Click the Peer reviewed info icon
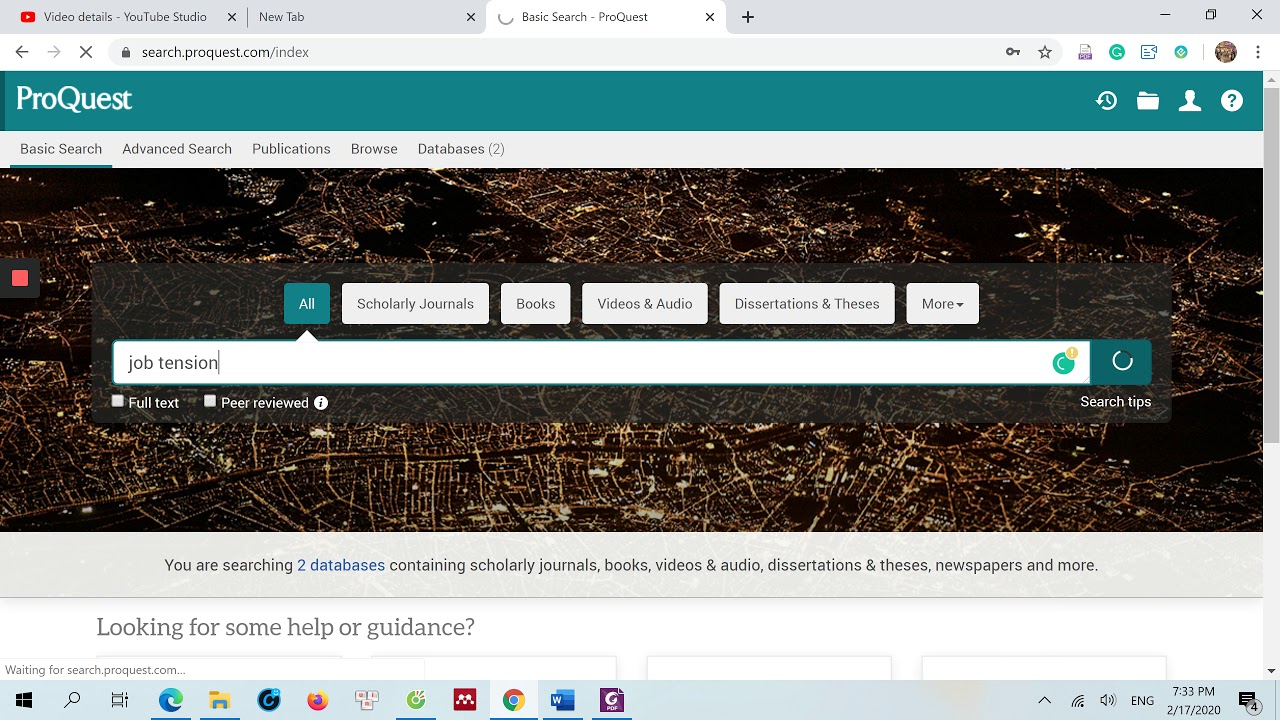1280x720 pixels. (x=321, y=403)
